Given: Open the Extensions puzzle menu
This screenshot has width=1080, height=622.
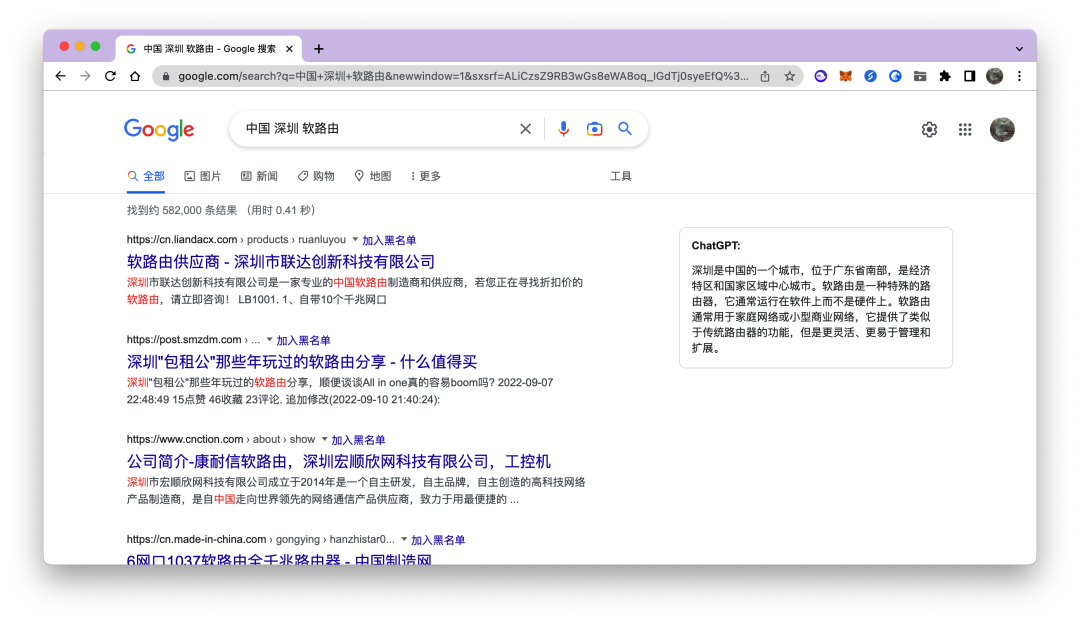Looking at the screenshot, I should click(944, 76).
